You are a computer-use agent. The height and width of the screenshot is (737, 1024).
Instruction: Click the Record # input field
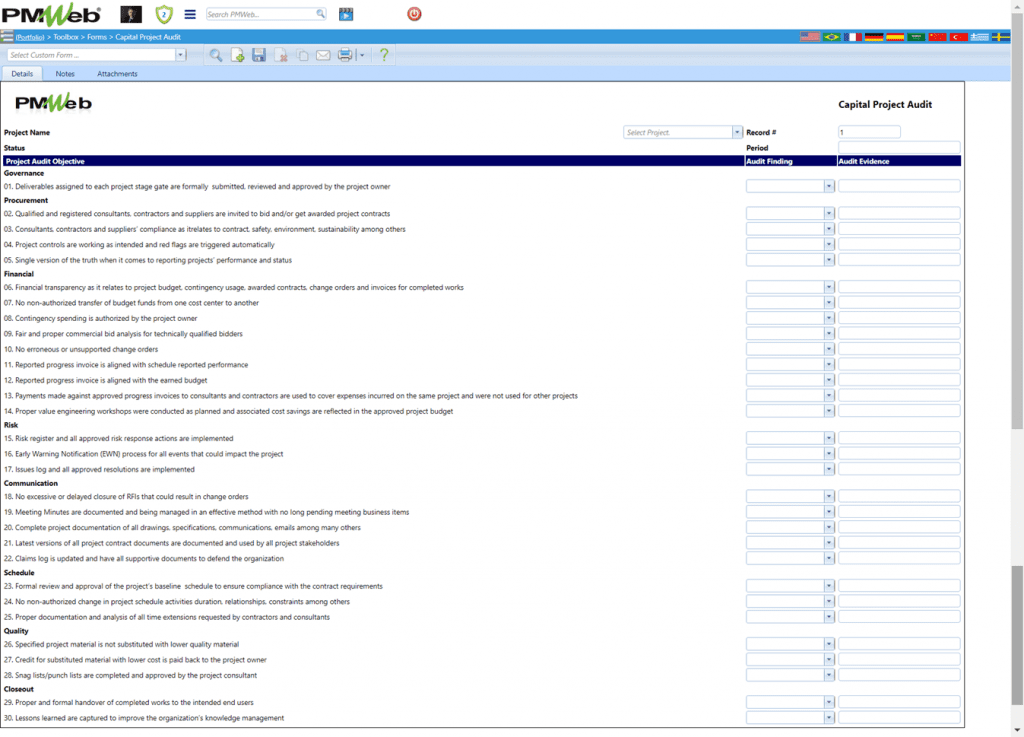[869, 133]
